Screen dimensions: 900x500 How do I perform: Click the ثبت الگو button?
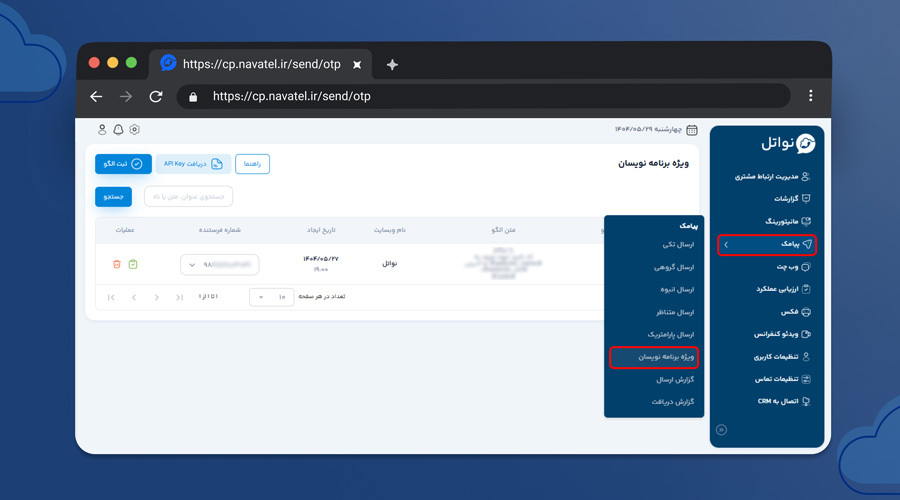pos(123,164)
